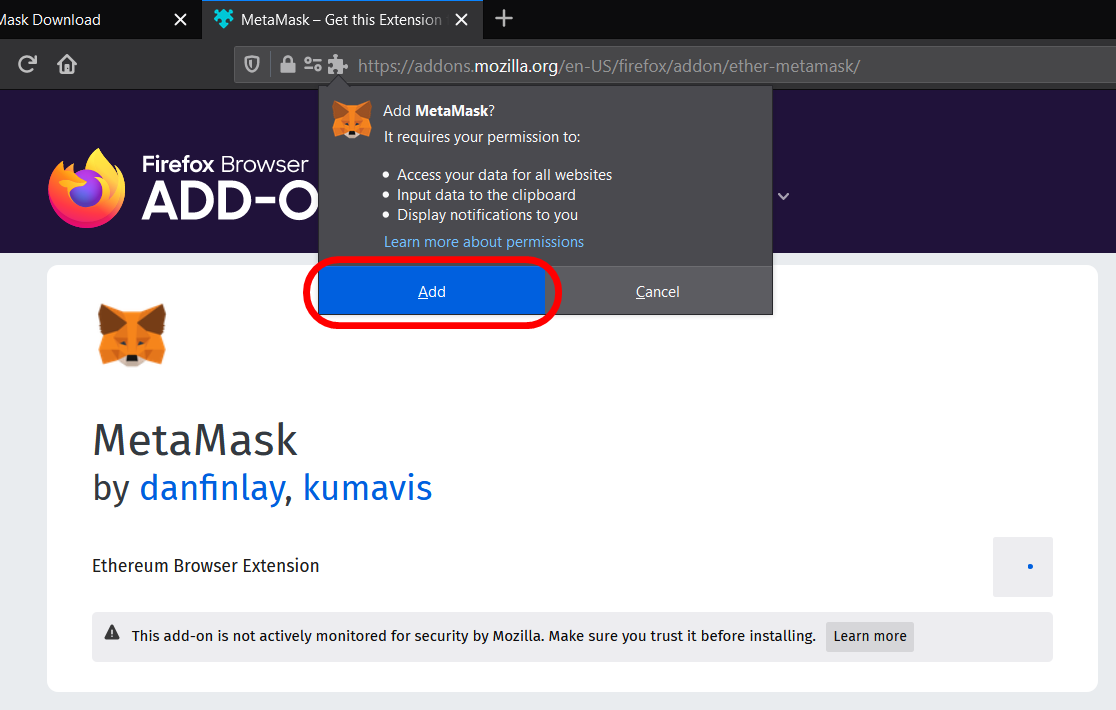Select the MetaMask – Get this Extension tab

pos(342,20)
